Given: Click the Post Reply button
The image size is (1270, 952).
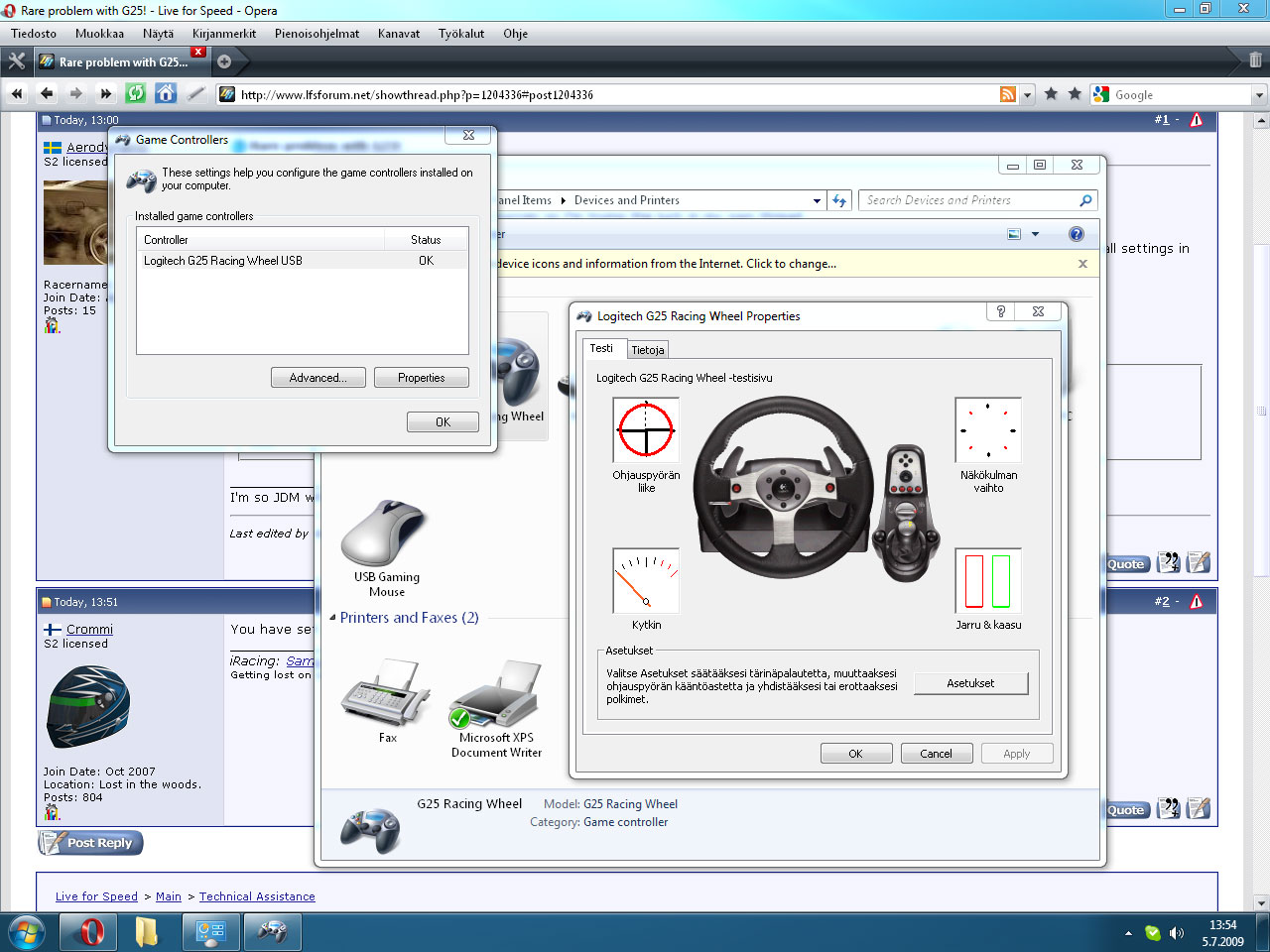Looking at the screenshot, I should point(91,843).
